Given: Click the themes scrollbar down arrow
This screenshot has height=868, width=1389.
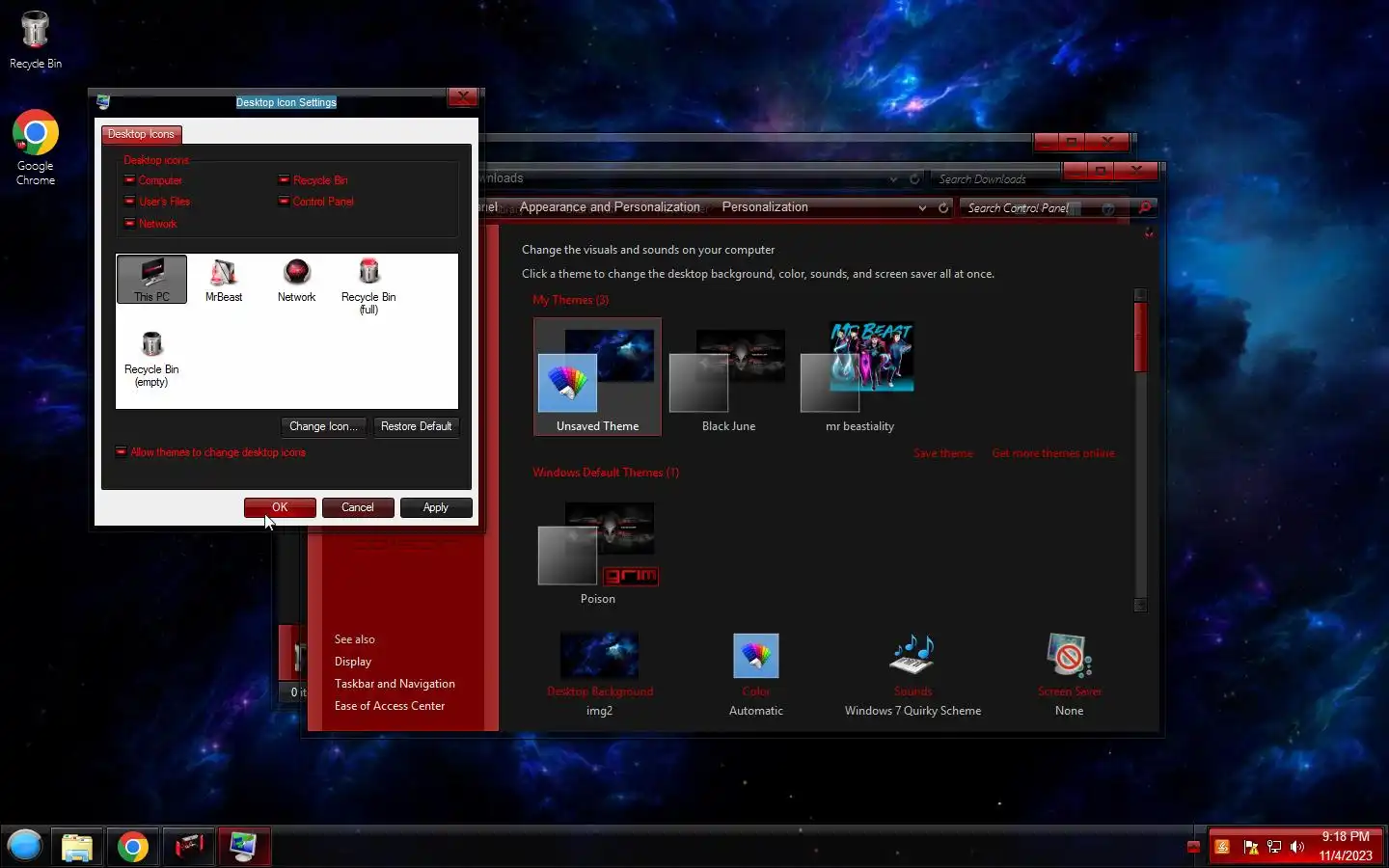Looking at the screenshot, I should coord(1140,605).
